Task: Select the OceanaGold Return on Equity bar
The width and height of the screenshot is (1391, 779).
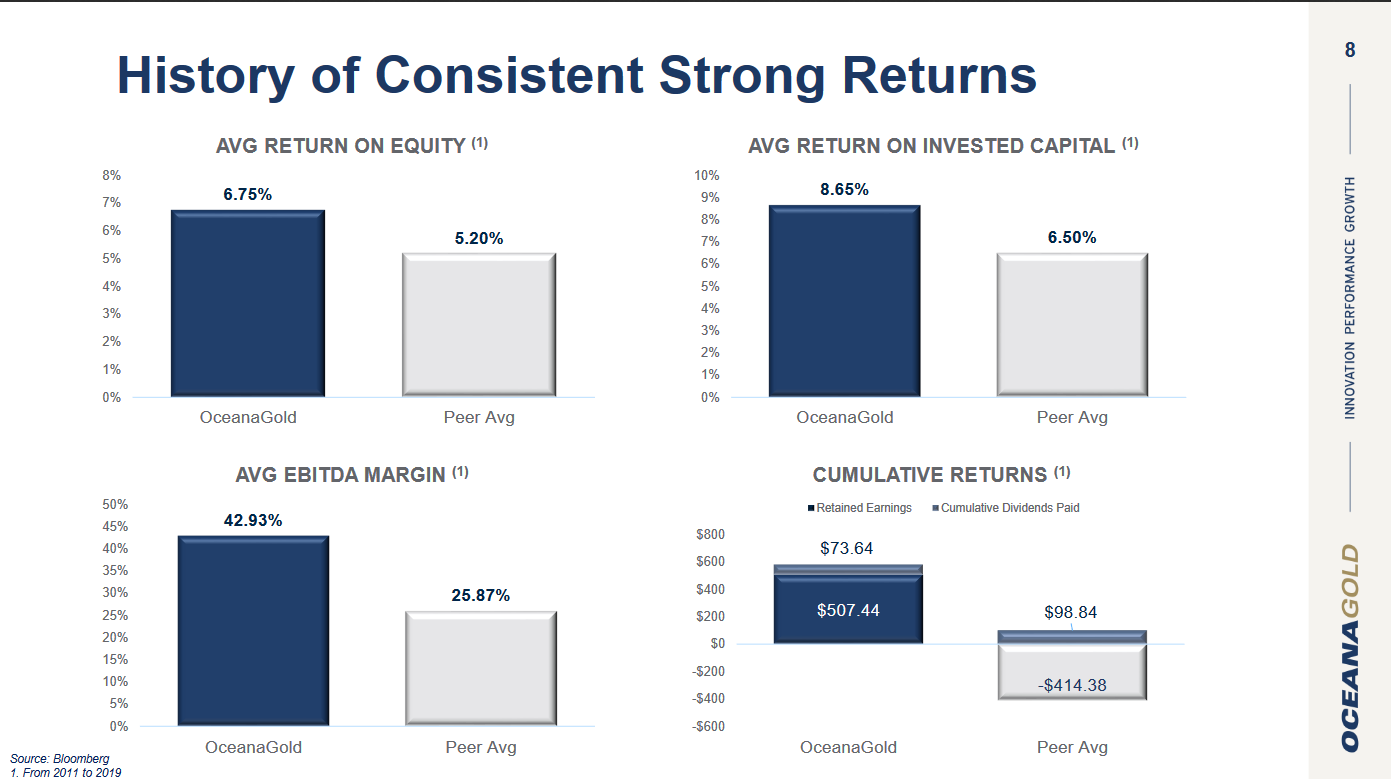Action: click(248, 303)
